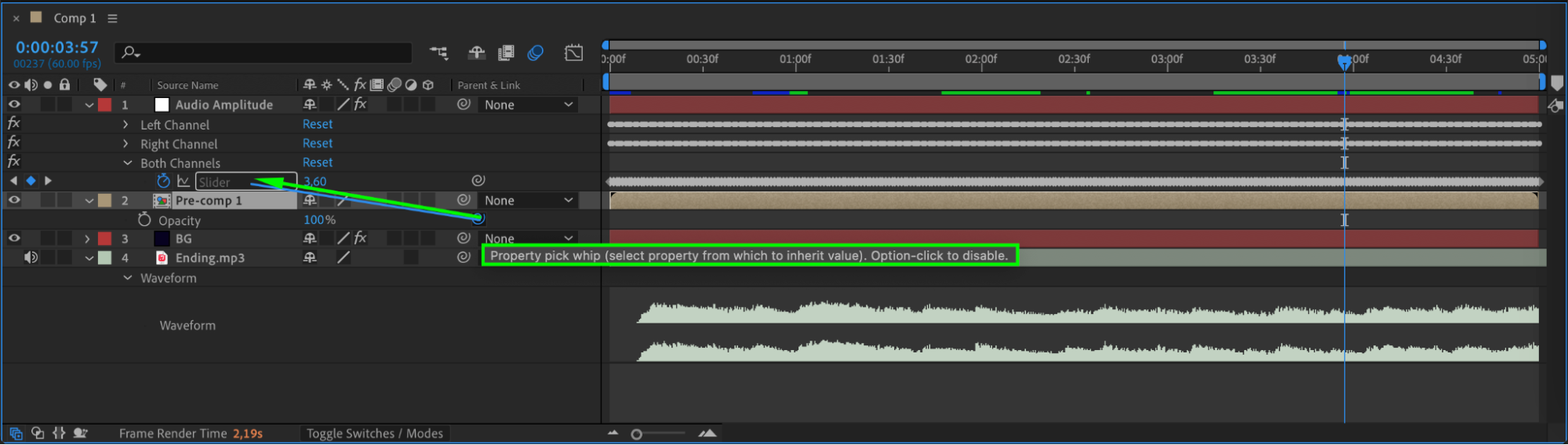Click Toggle Switches / Modes button
The width and height of the screenshot is (1568, 445).
(374, 433)
